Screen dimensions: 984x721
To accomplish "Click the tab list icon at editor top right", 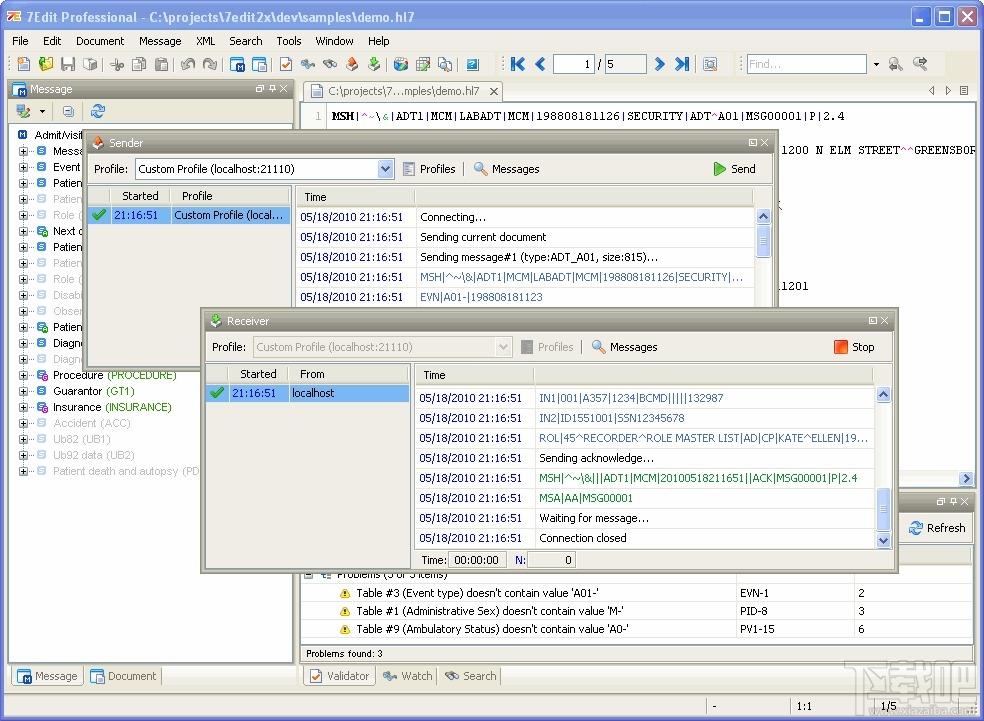I will [x=964, y=91].
